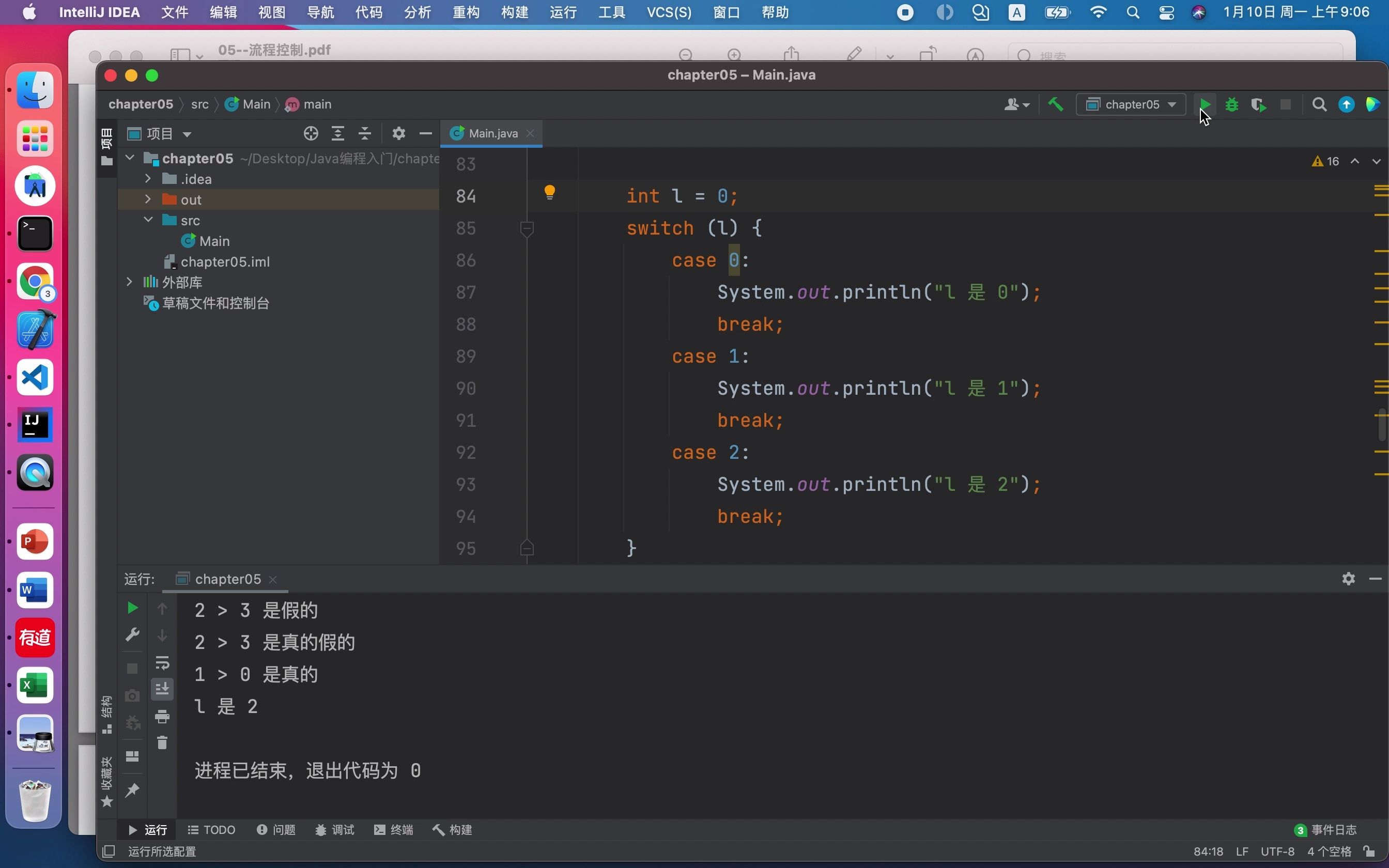The width and height of the screenshot is (1389, 868).
Task: Toggle the pin tab icon in the run panel
Action: [132, 791]
